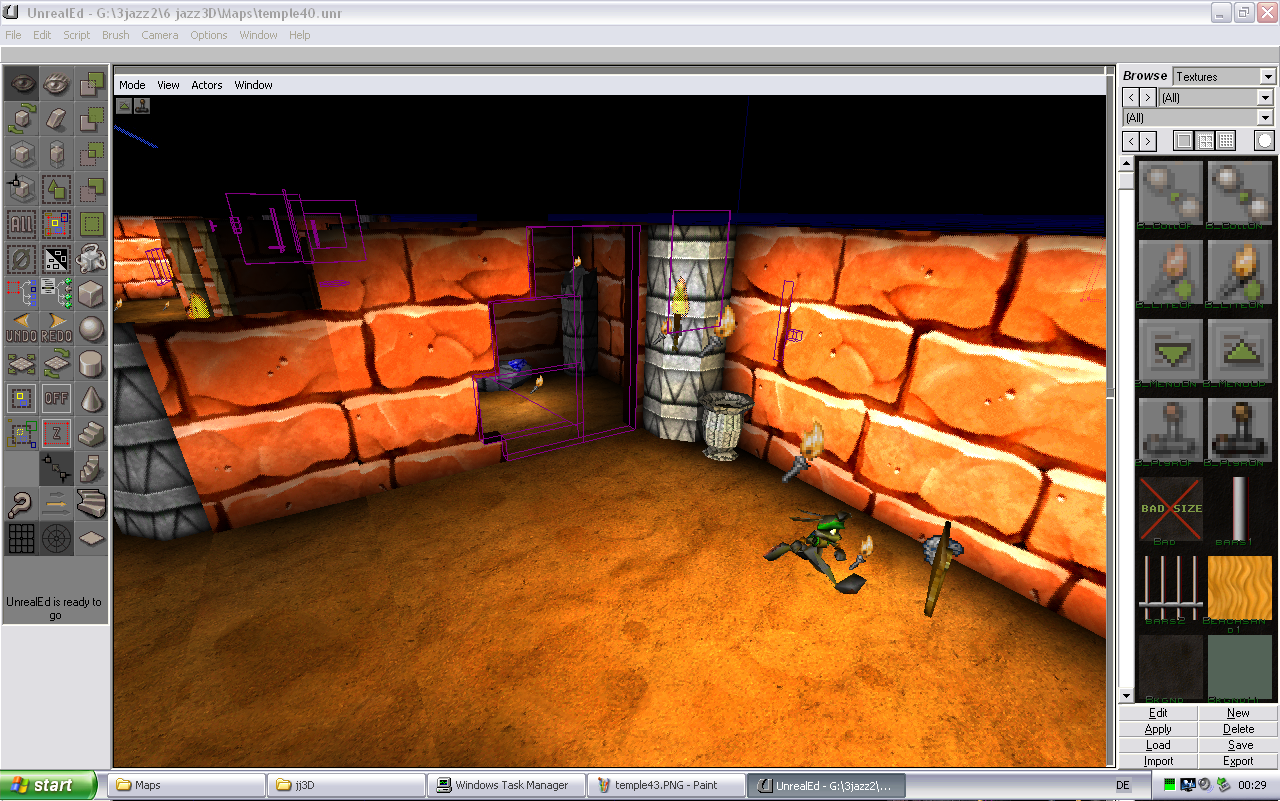This screenshot has height=801, width=1280.
Task: Click the Select None crossed-circle icon
Action: pos(21,259)
